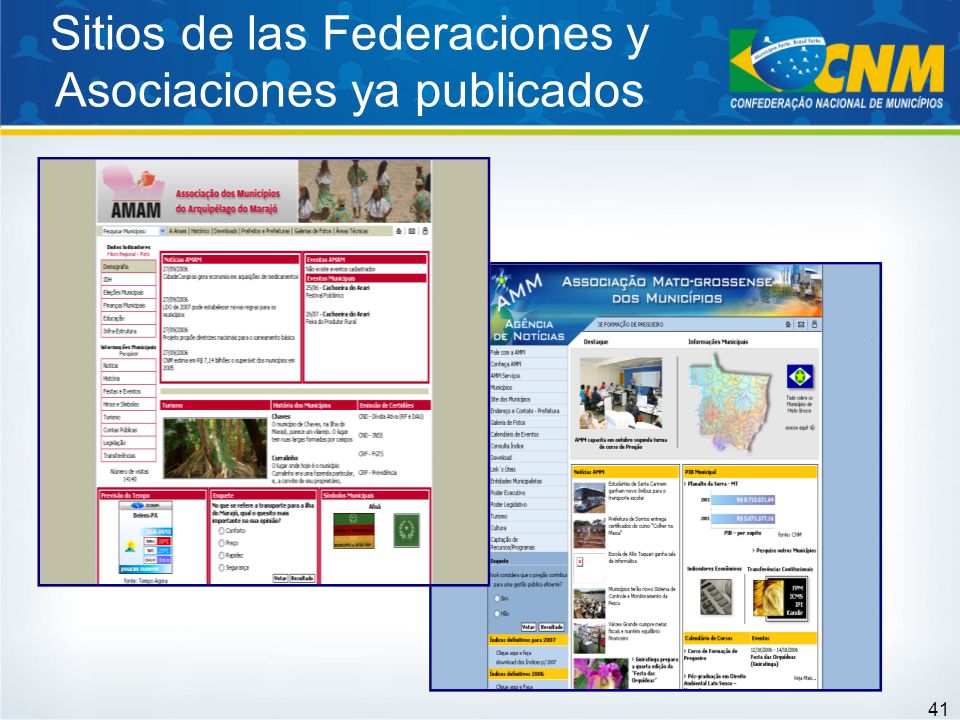
Task: Click the print icon on the AMM site
Action: (x=814, y=324)
